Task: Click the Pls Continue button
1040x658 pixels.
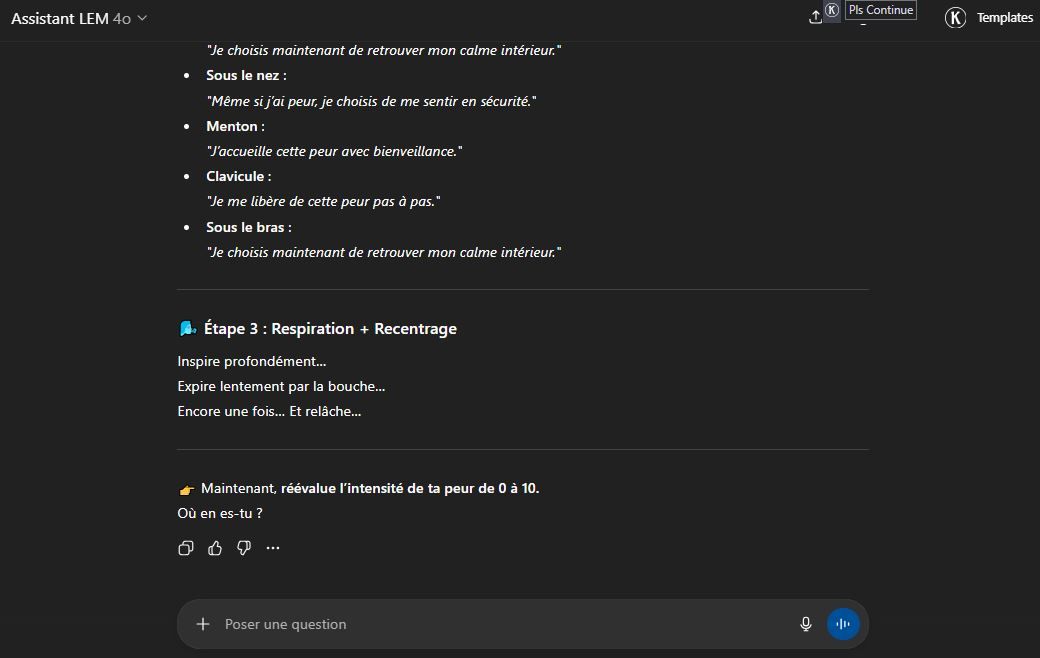Action: (881, 10)
